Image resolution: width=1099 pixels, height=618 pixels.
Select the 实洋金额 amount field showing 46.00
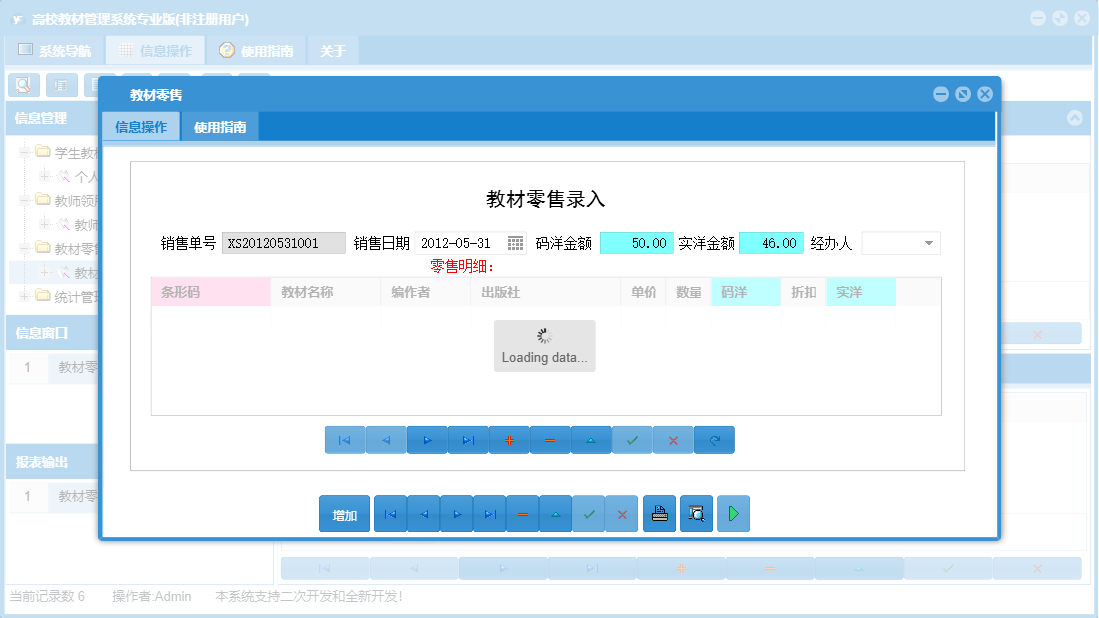click(771, 242)
